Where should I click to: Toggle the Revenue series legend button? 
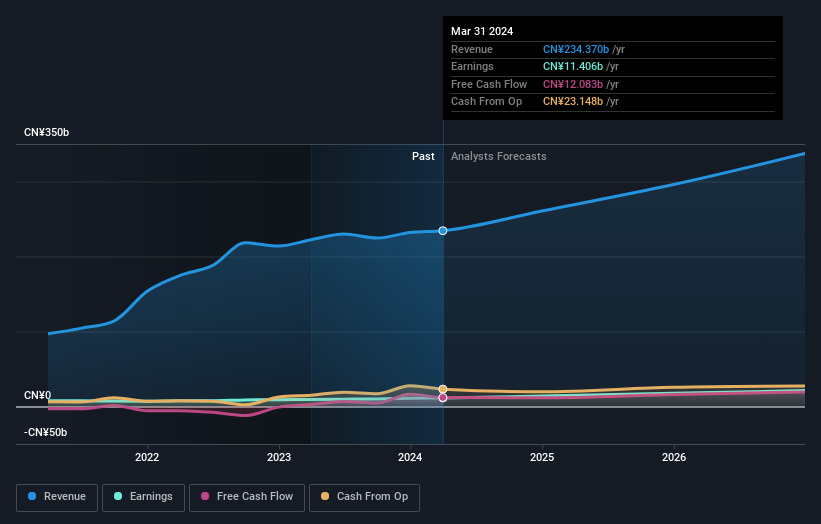pos(57,497)
